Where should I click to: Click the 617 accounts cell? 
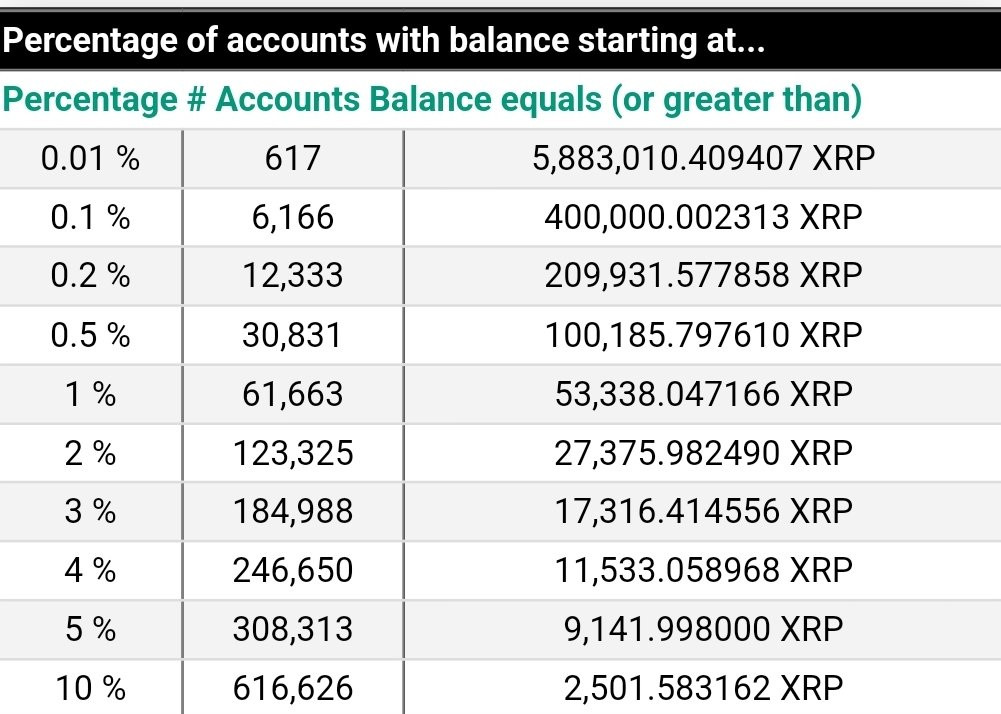293,158
